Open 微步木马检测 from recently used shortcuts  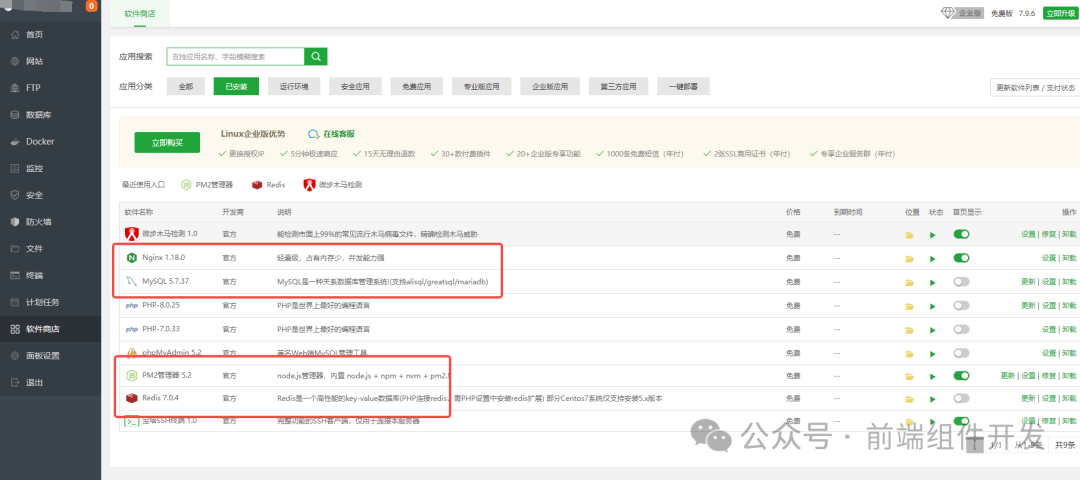[x=333, y=185]
